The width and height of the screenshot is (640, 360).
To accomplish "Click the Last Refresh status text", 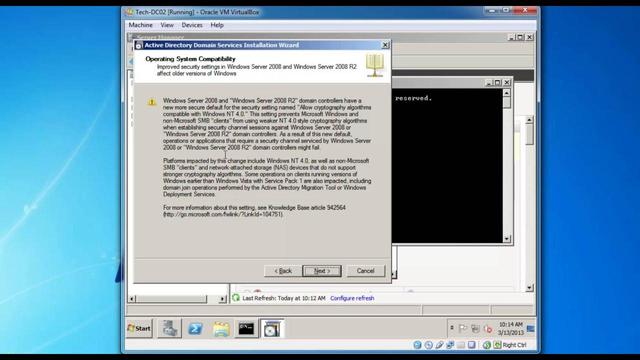I will [x=284, y=298].
